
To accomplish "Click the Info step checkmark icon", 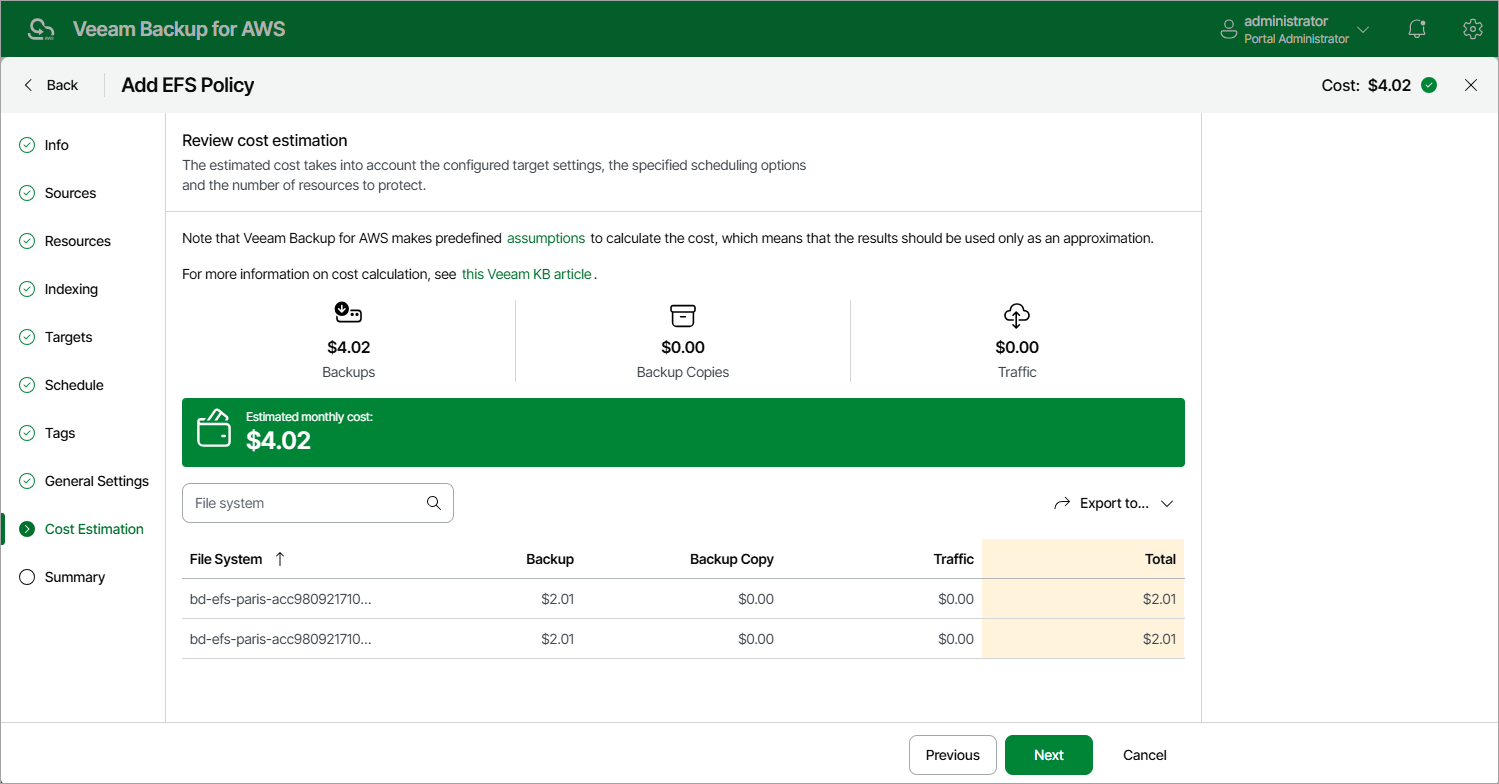I will 27,145.
